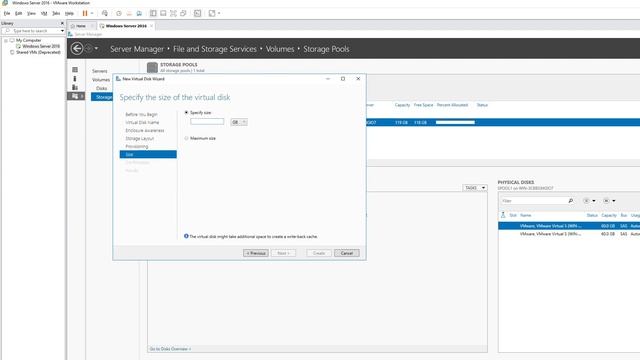Click the Stretch Guest display icon
This screenshot has height=360, width=640.
tap(212, 13)
